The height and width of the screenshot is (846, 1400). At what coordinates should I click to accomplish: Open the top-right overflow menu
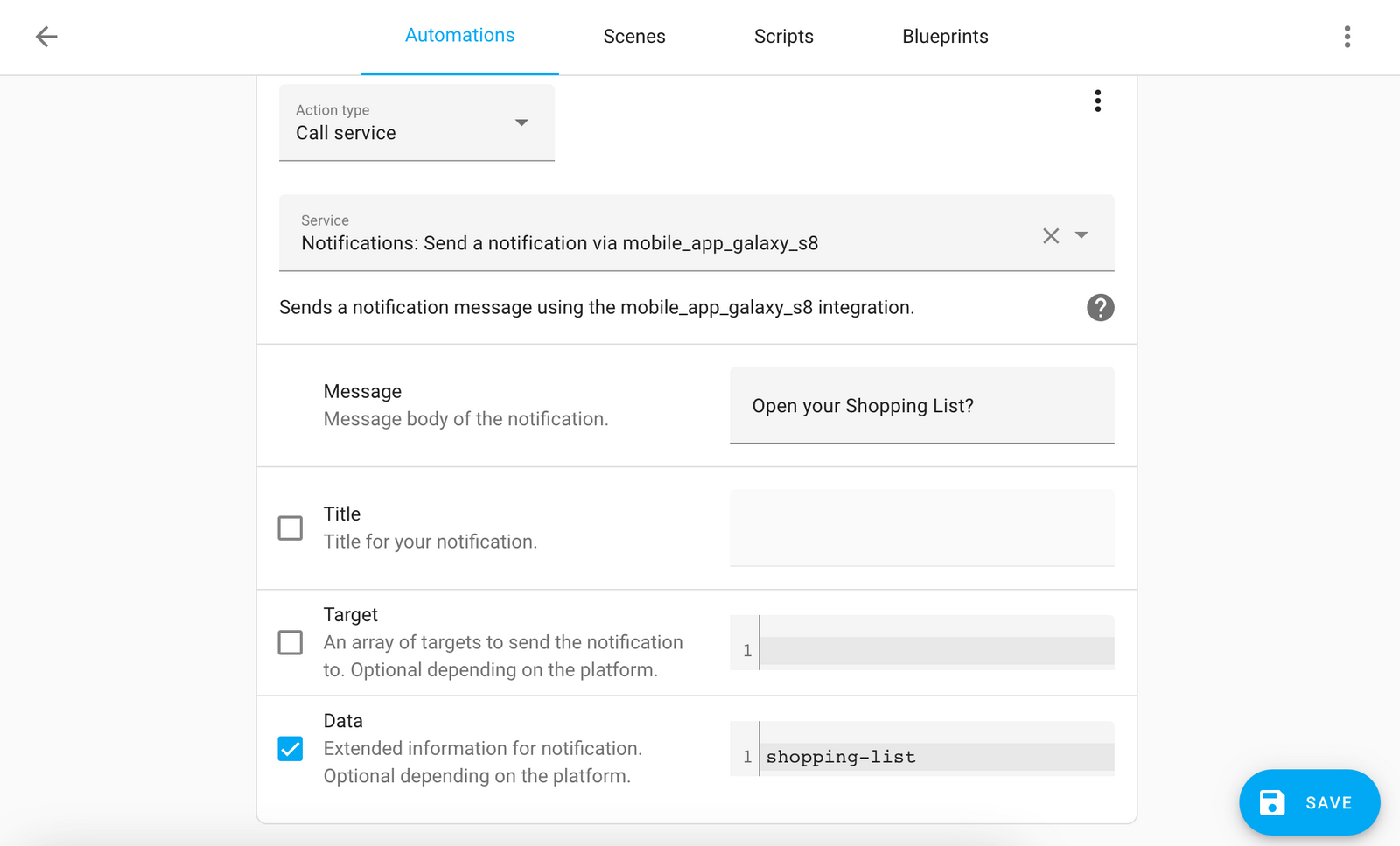(1347, 37)
